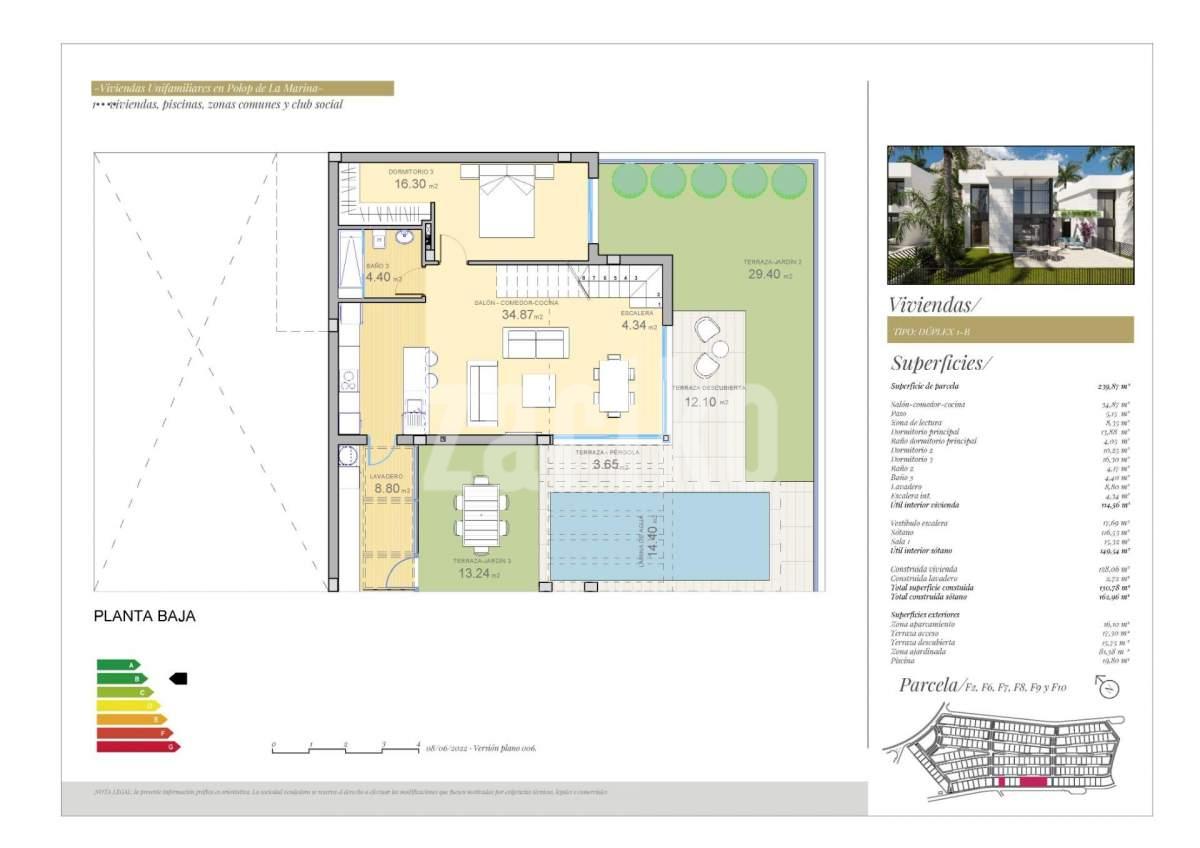Screen dimensions: 1200x848
Task: Click the stove hob in the kitchen
Action: click(349, 381)
